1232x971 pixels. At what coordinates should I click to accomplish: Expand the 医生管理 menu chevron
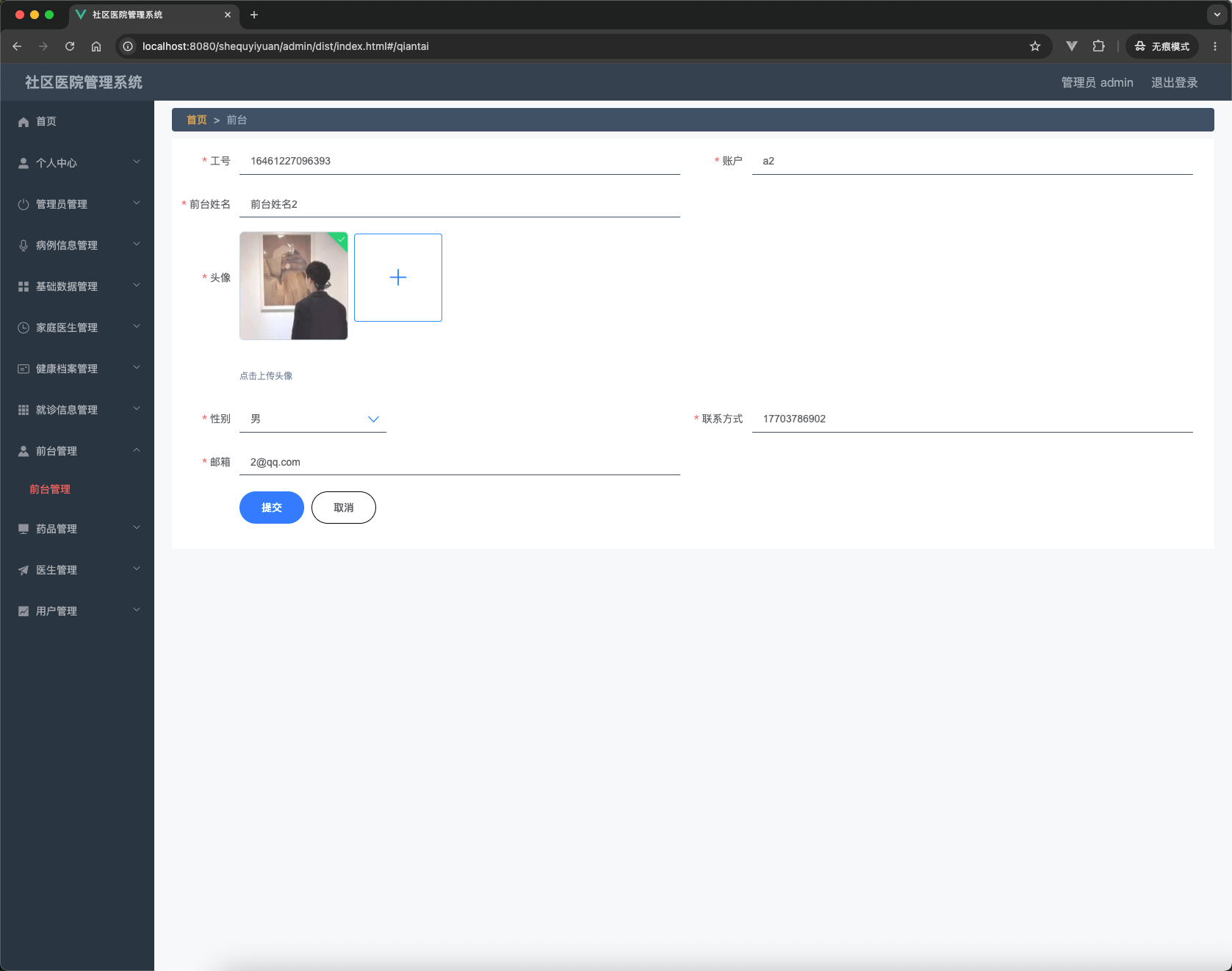(x=137, y=568)
